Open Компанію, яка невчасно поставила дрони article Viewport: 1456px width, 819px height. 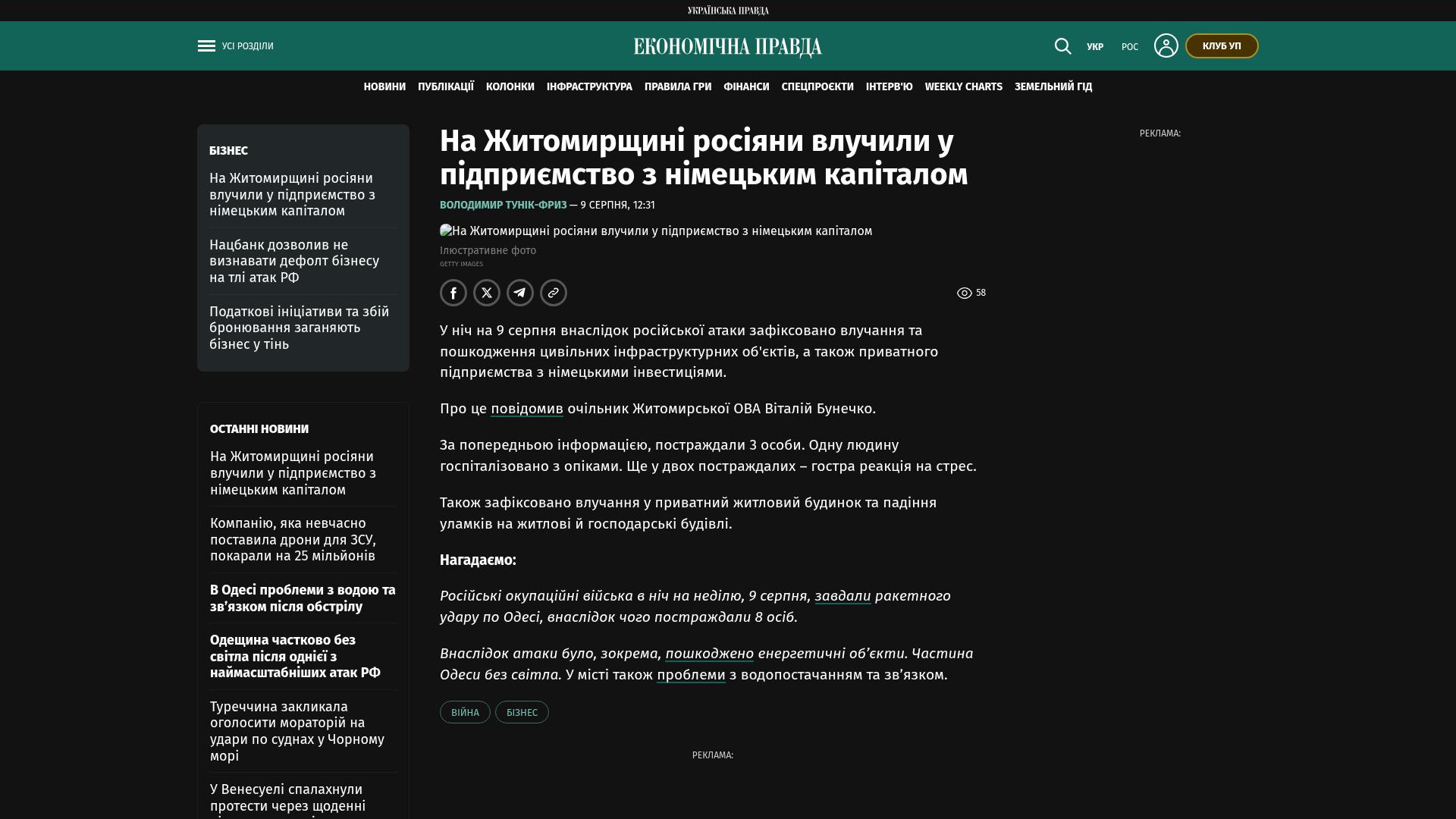[x=293, y=540]
